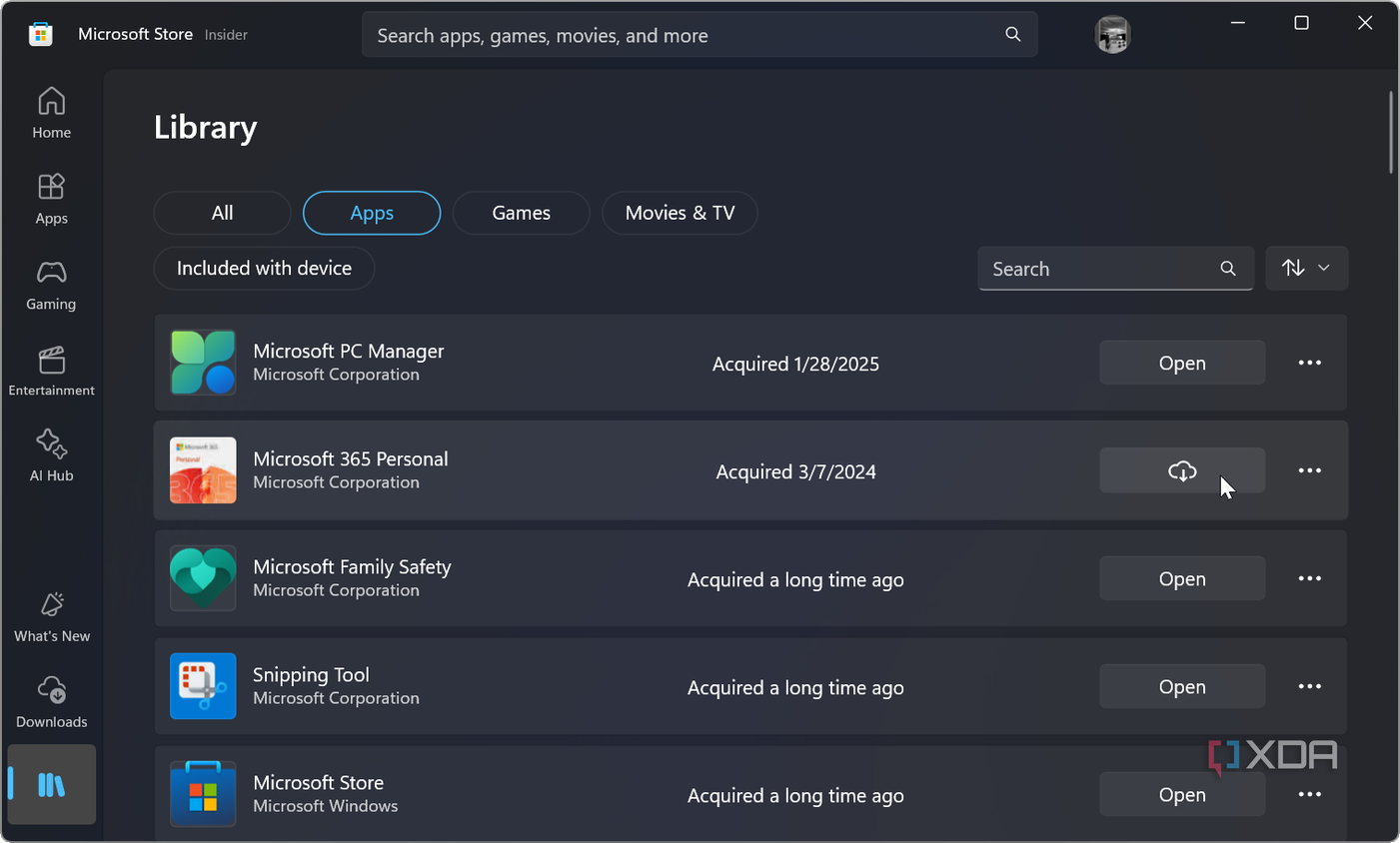1400x843 pixels.
Task: Open more options for Microsoft 365 Personal
Action: tap(1309, 470)
